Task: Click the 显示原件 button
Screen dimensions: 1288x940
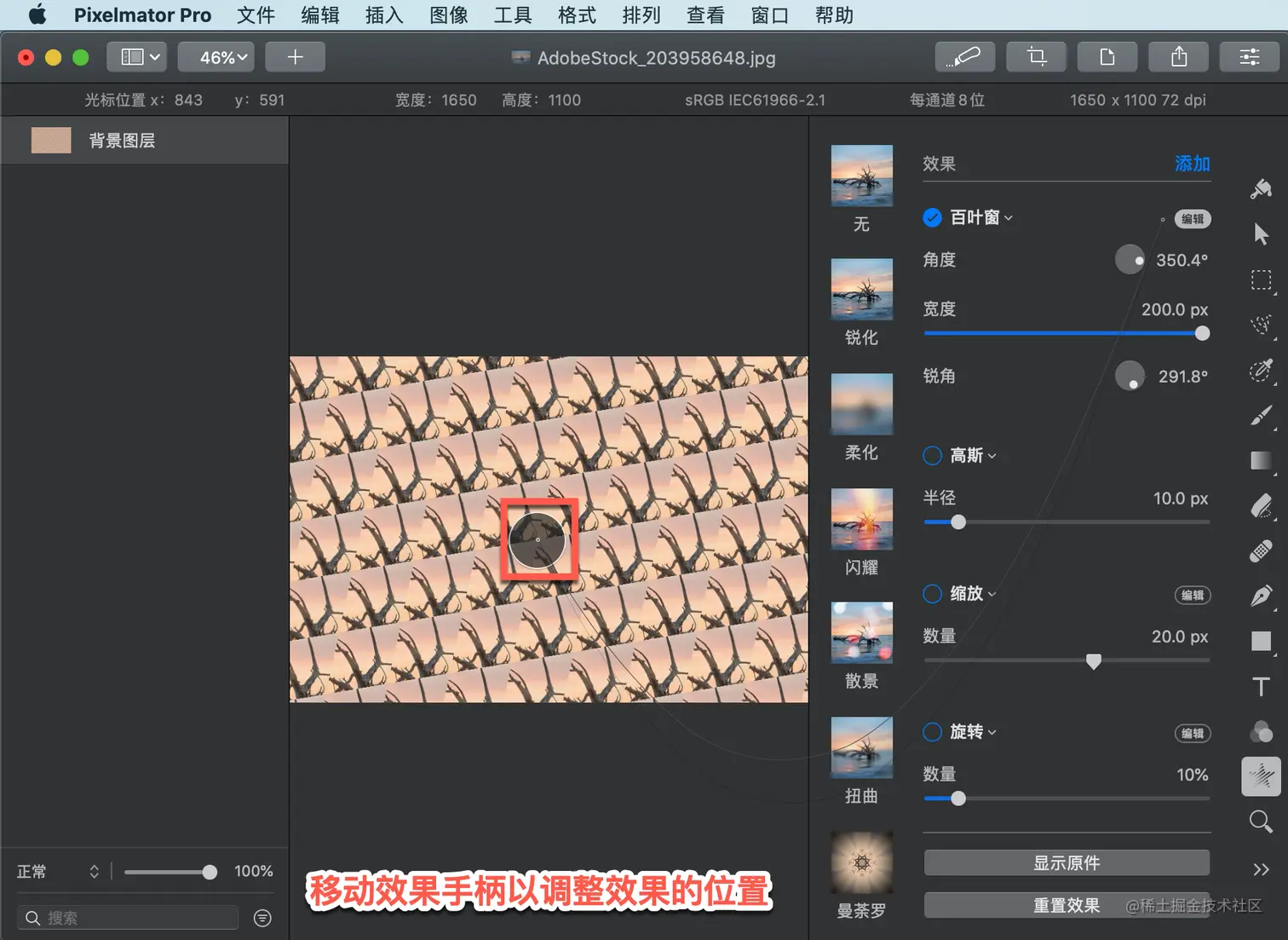Action: tap(1067, 862)
